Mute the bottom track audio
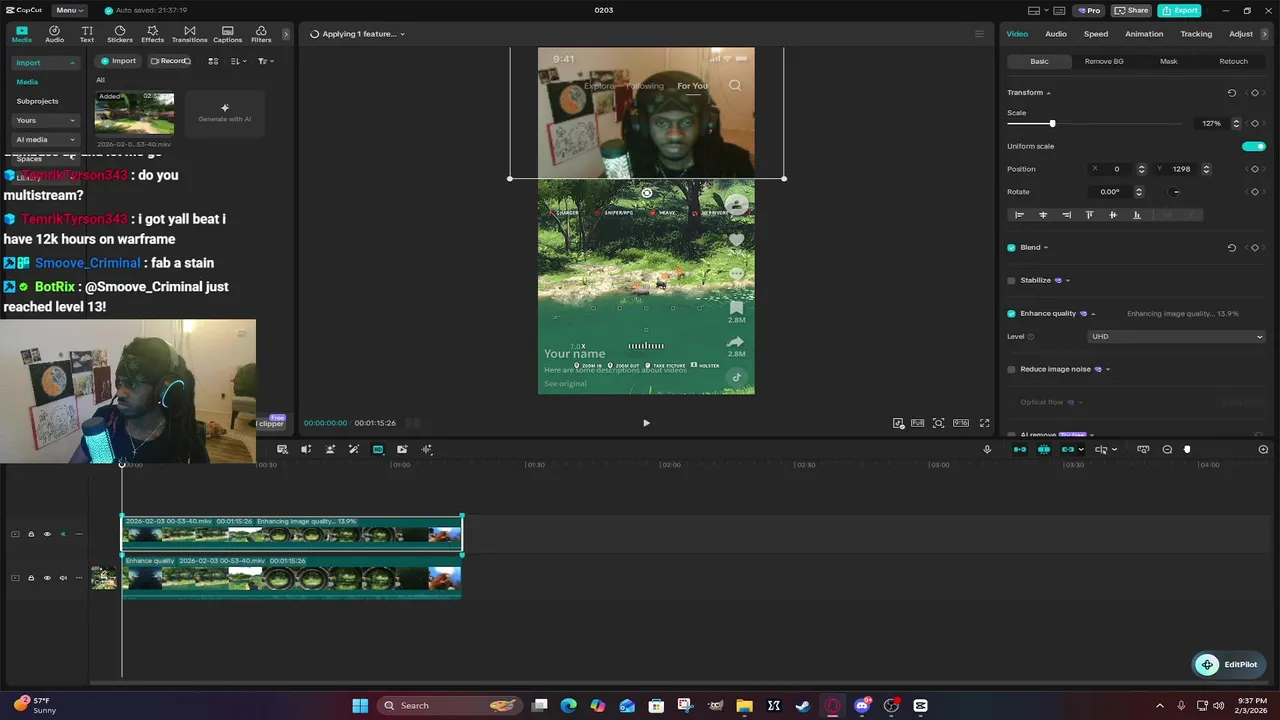The height and width of the screenshot is (720, 1280). tap(63, 578)
